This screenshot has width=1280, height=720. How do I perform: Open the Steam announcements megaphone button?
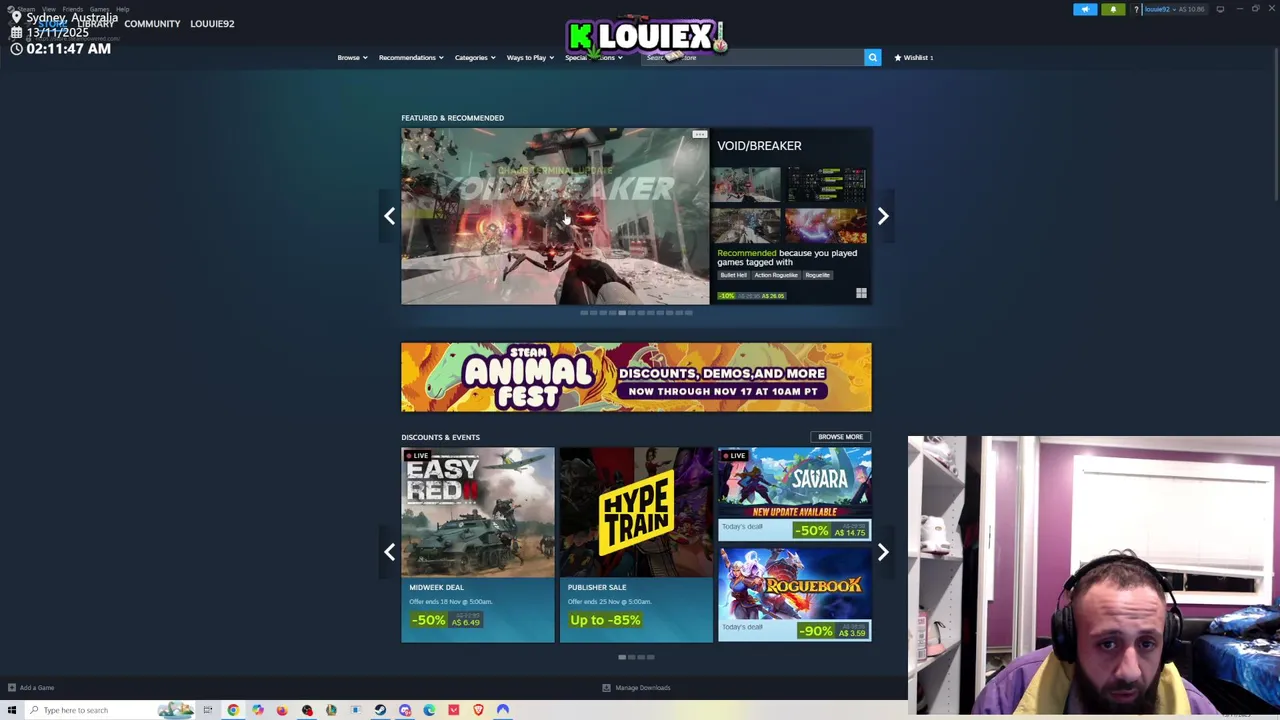click(1085, 9)
